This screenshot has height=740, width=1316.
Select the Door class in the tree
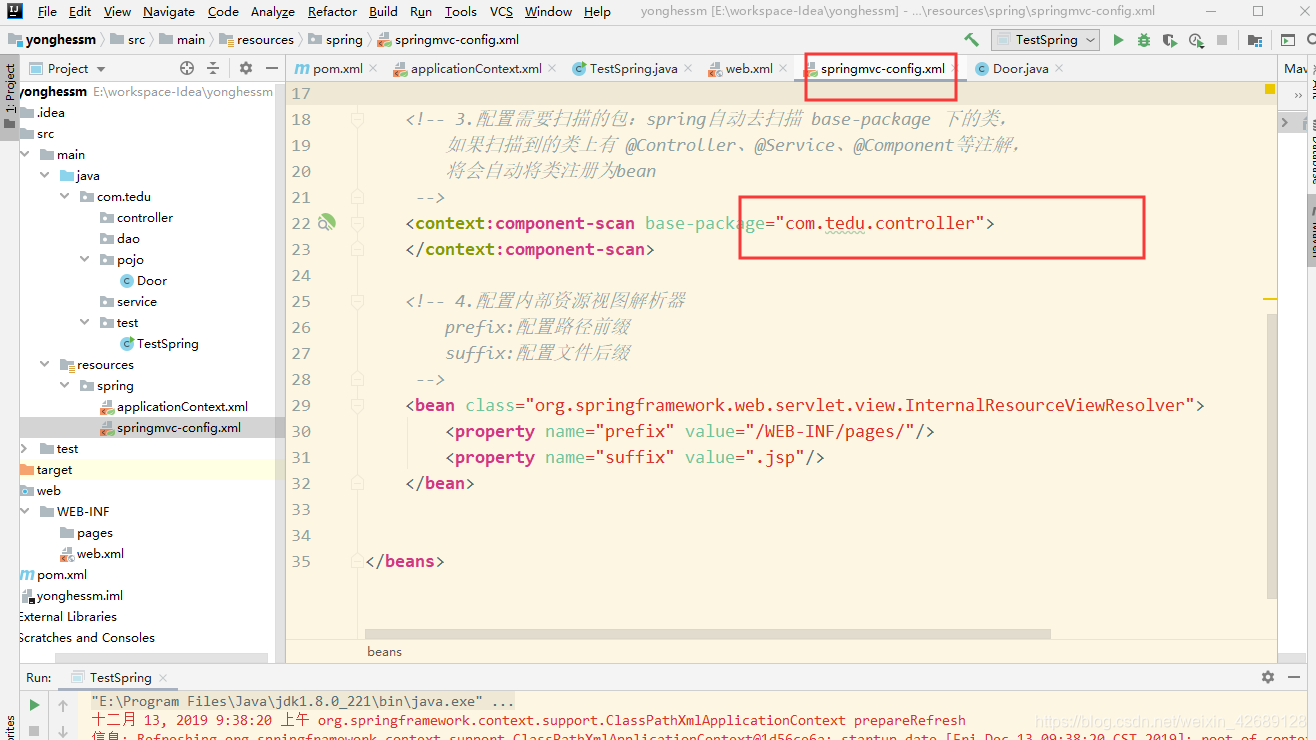(x=144, y=281)
